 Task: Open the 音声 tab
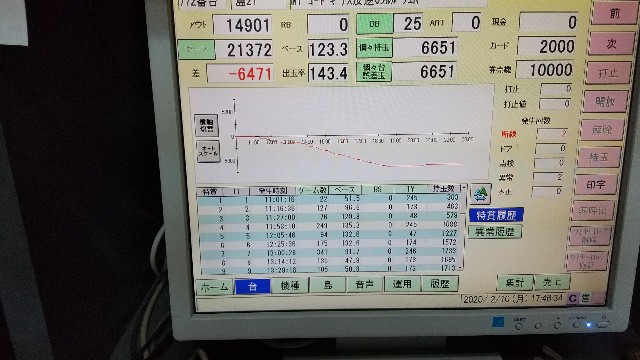[364, 284]
